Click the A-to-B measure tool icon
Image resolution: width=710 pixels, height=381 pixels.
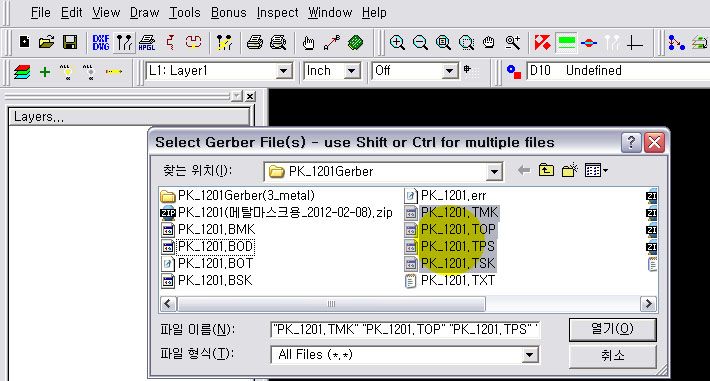click(x=331, y=43)
